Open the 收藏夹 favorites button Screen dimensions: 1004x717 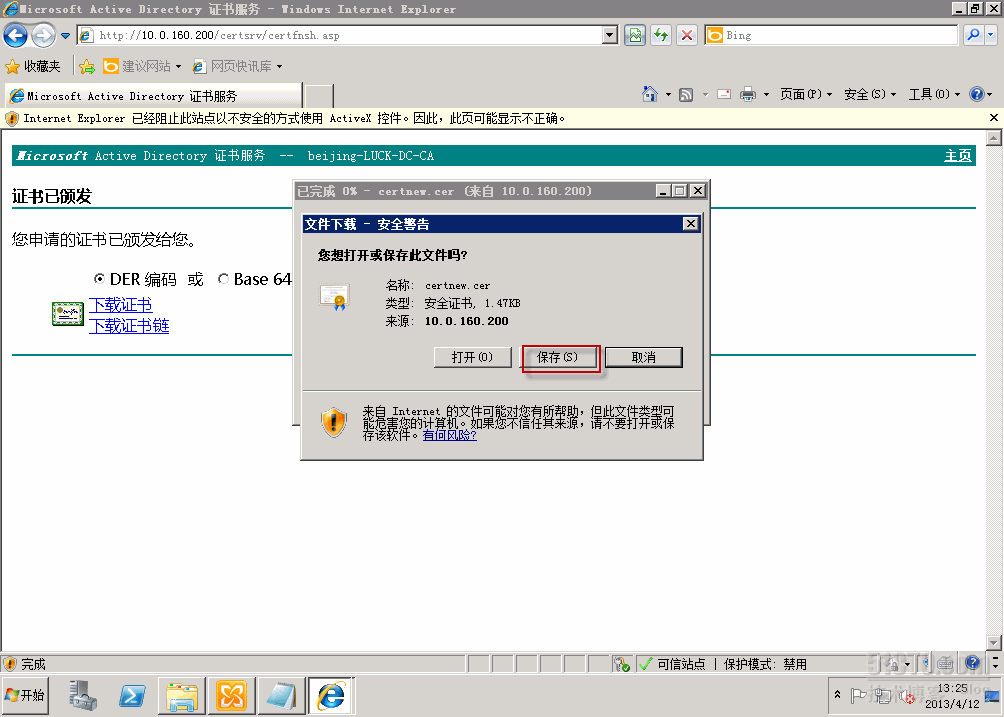tap(33, 66)
